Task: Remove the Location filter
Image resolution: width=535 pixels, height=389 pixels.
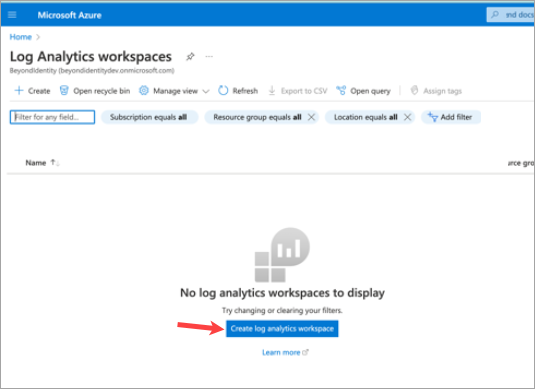Action: tap(407, 117)
